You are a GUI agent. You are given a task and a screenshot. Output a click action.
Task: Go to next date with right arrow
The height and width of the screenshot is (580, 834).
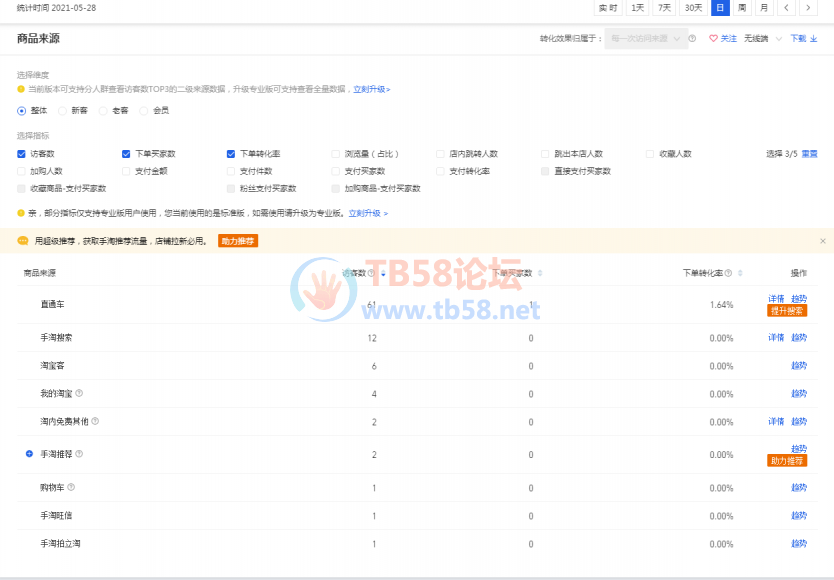coord(809,8)
